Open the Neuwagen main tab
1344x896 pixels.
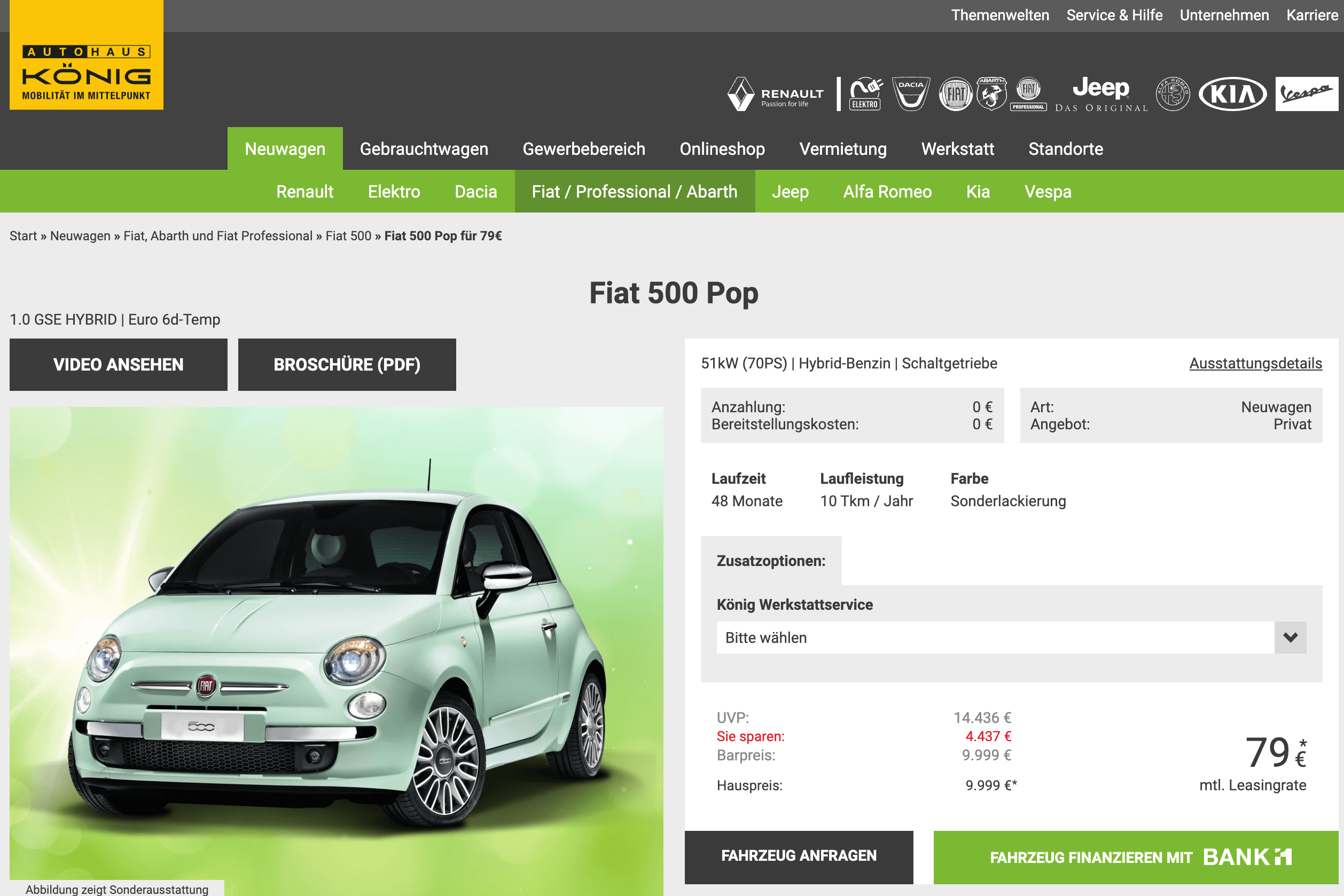[285, 148]
